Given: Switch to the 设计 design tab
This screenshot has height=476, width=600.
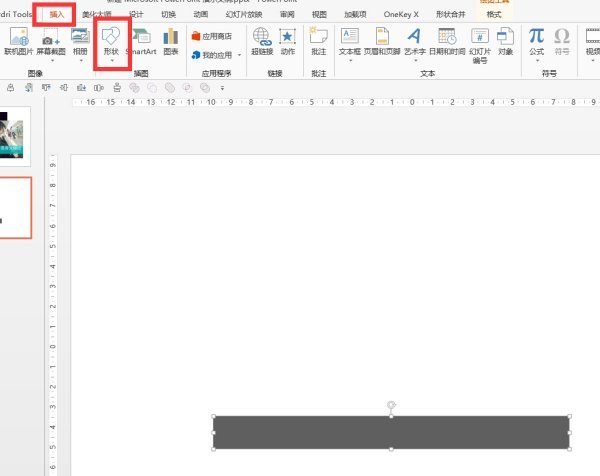Looking at the screenshot, I should pyautogui.click(x=135, y=15).
